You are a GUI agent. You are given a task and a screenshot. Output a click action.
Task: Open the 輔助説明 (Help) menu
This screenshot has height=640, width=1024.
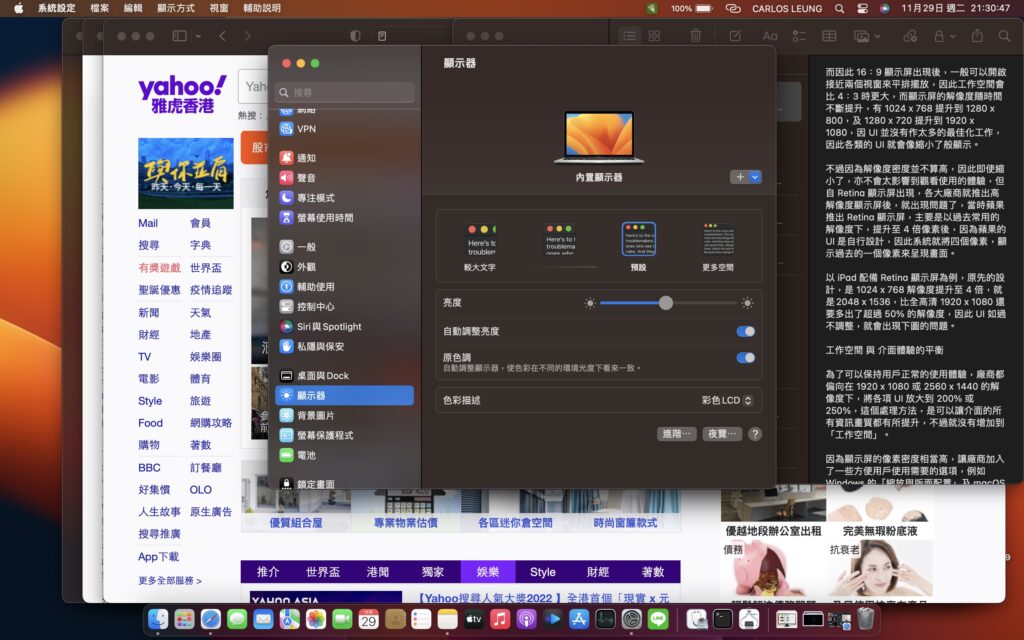pos(262,8)
